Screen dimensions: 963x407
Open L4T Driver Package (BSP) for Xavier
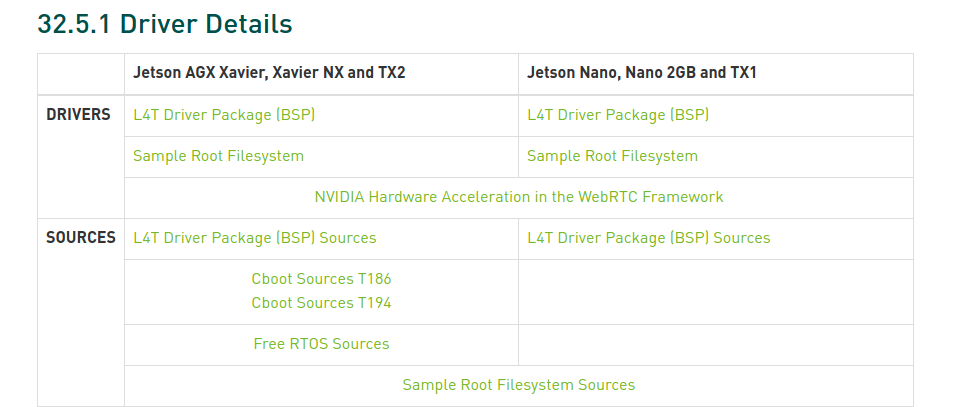click(x=224, y=115)
